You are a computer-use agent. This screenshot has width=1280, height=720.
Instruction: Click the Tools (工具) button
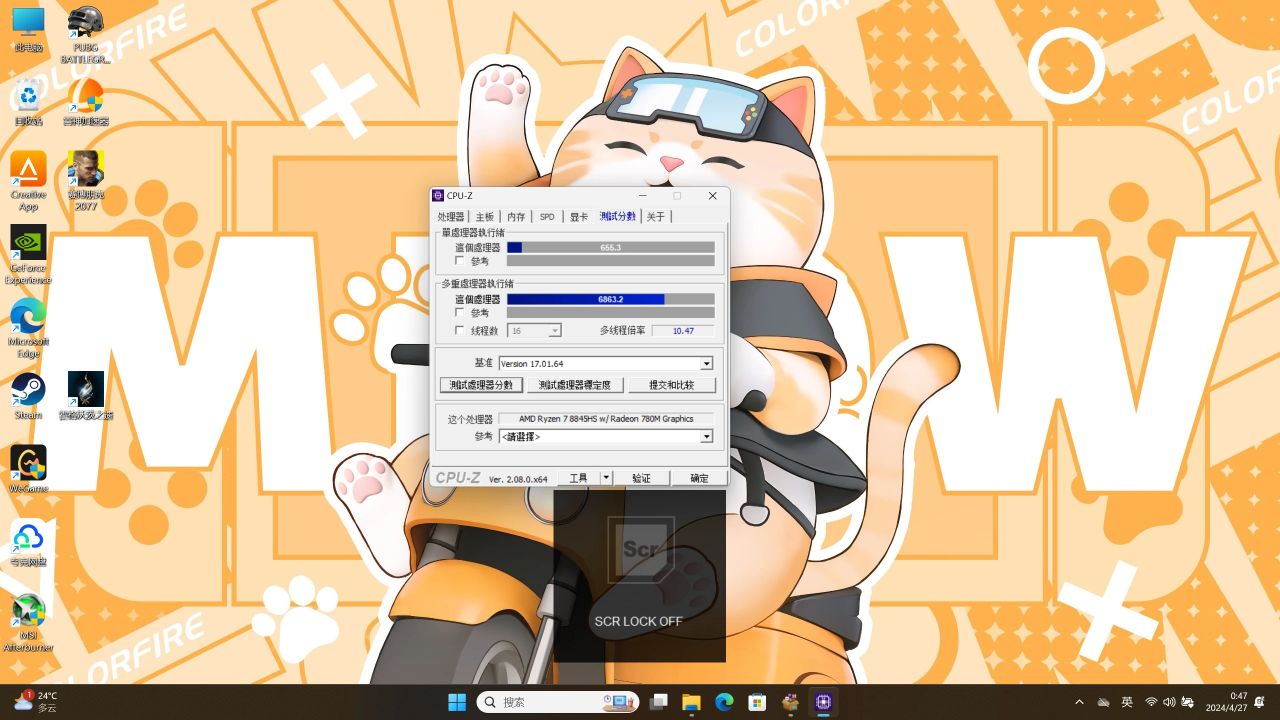pyautogui.click(x=579, y=478)
